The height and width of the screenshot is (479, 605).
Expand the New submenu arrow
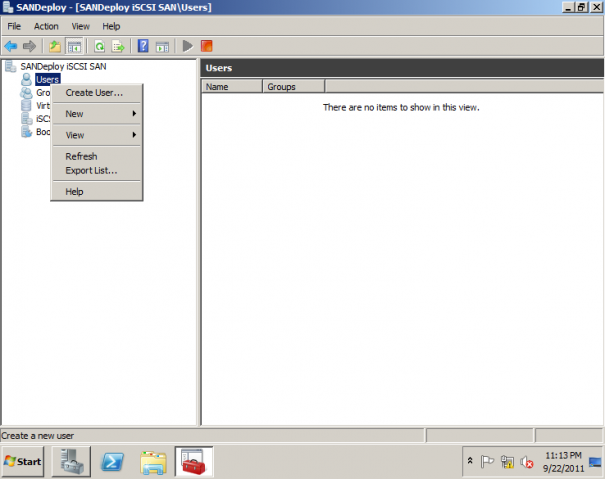coord(134,113)
